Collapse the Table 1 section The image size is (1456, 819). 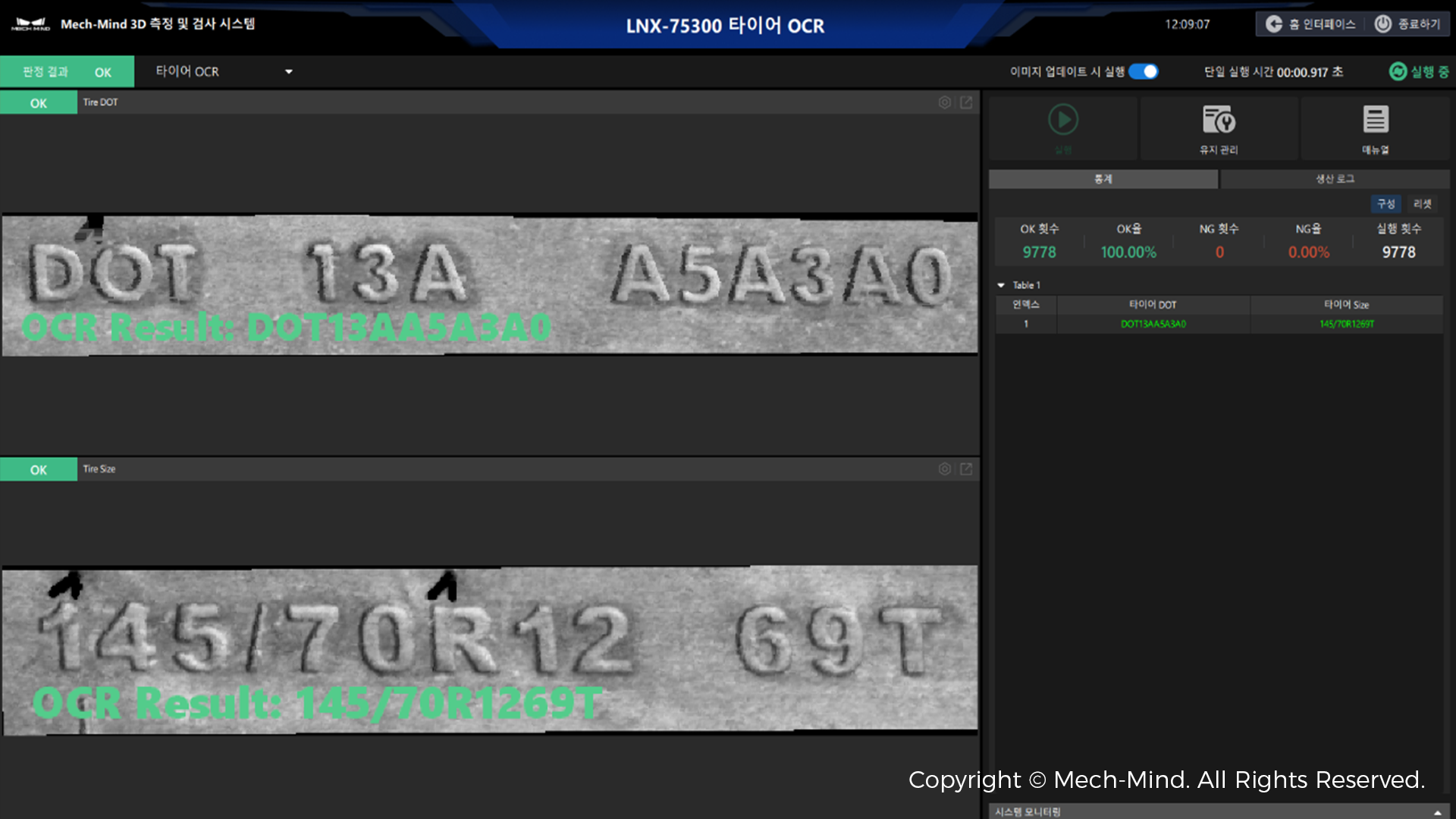pyautogui.click(x=1001, y=285)
